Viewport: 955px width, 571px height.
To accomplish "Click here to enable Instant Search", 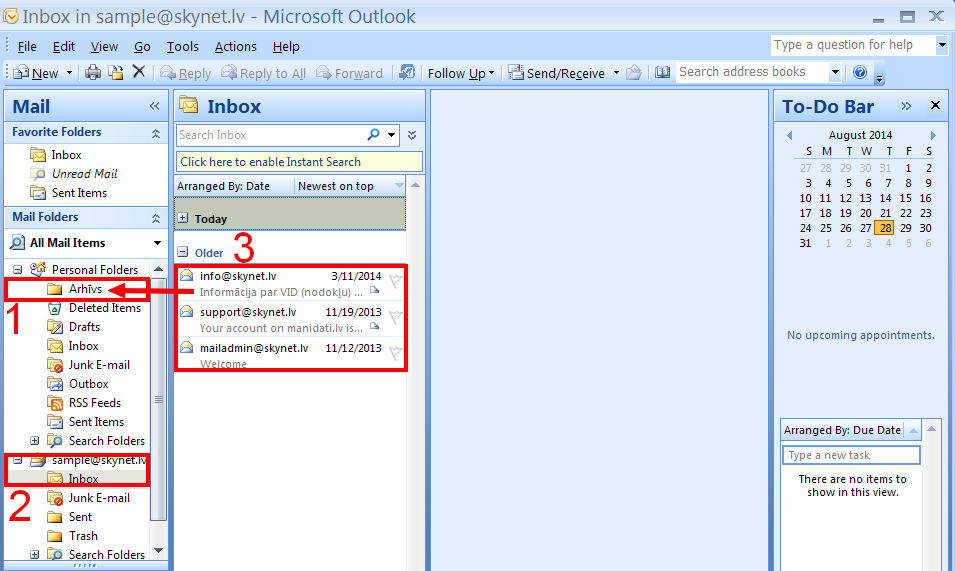I will pos(299,162).
